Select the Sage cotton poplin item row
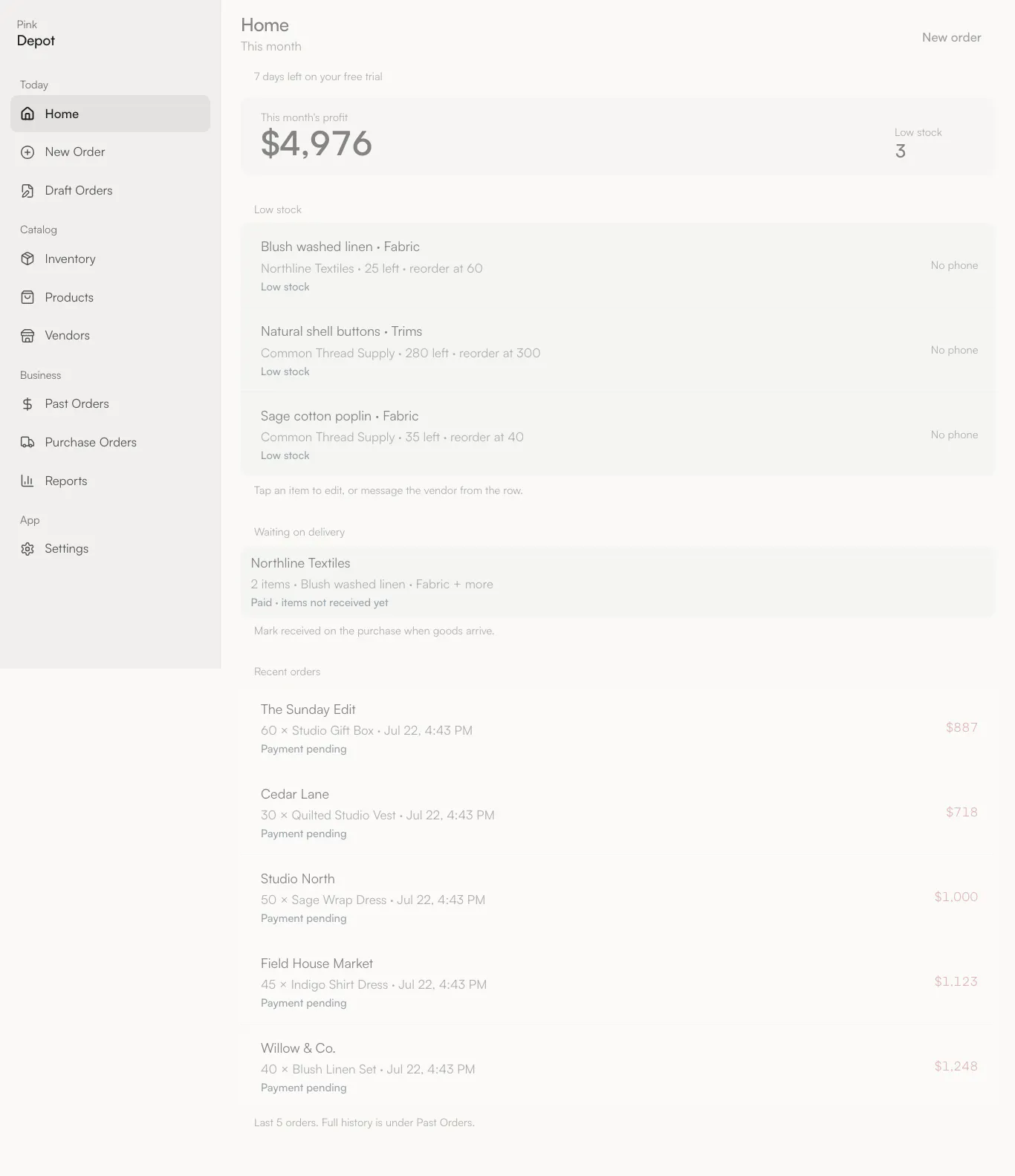Image resolution: width=1015 pixels, height=1176 pixels. pos(617,435)
